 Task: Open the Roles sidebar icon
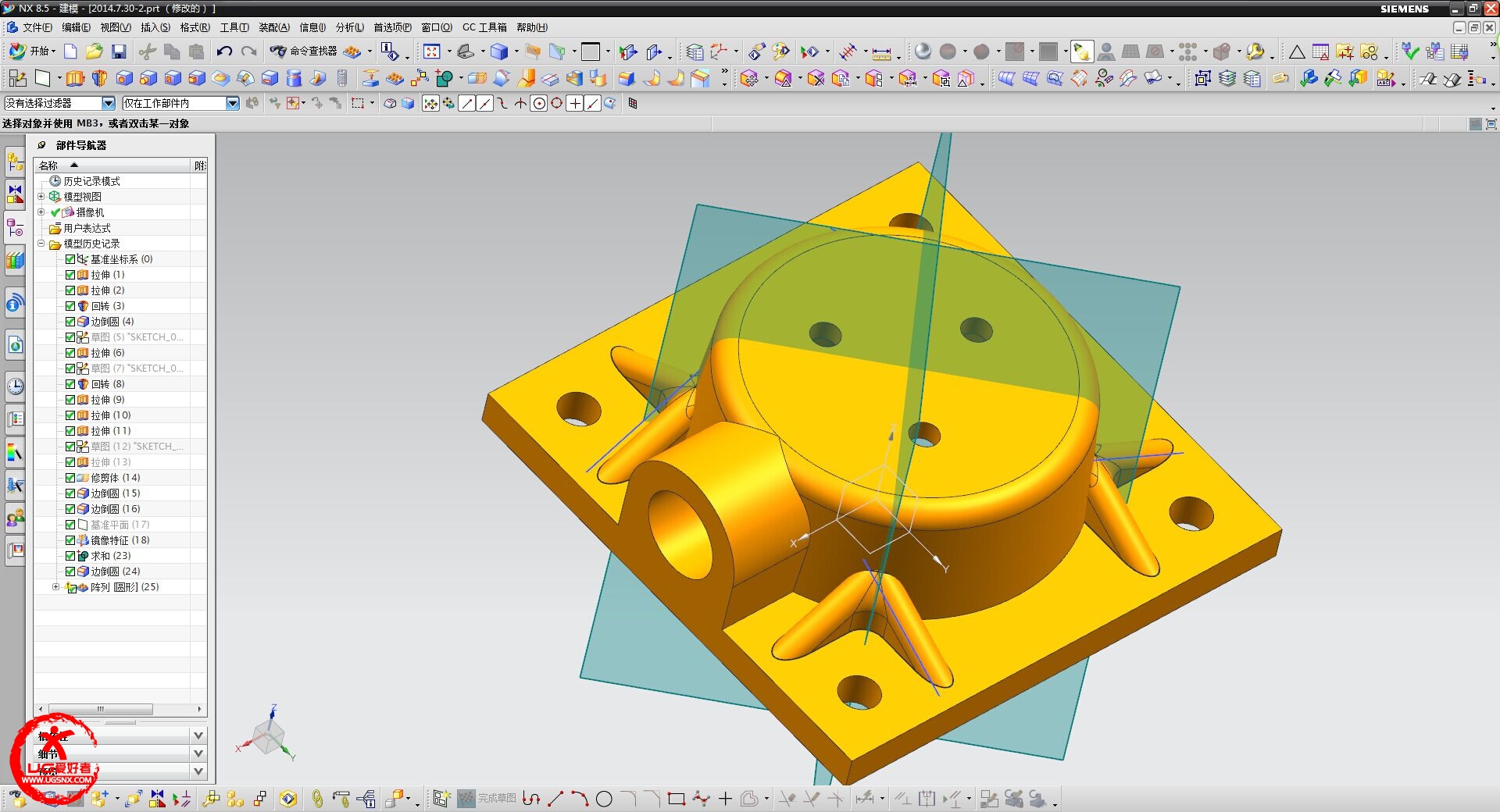click(15, 518)
